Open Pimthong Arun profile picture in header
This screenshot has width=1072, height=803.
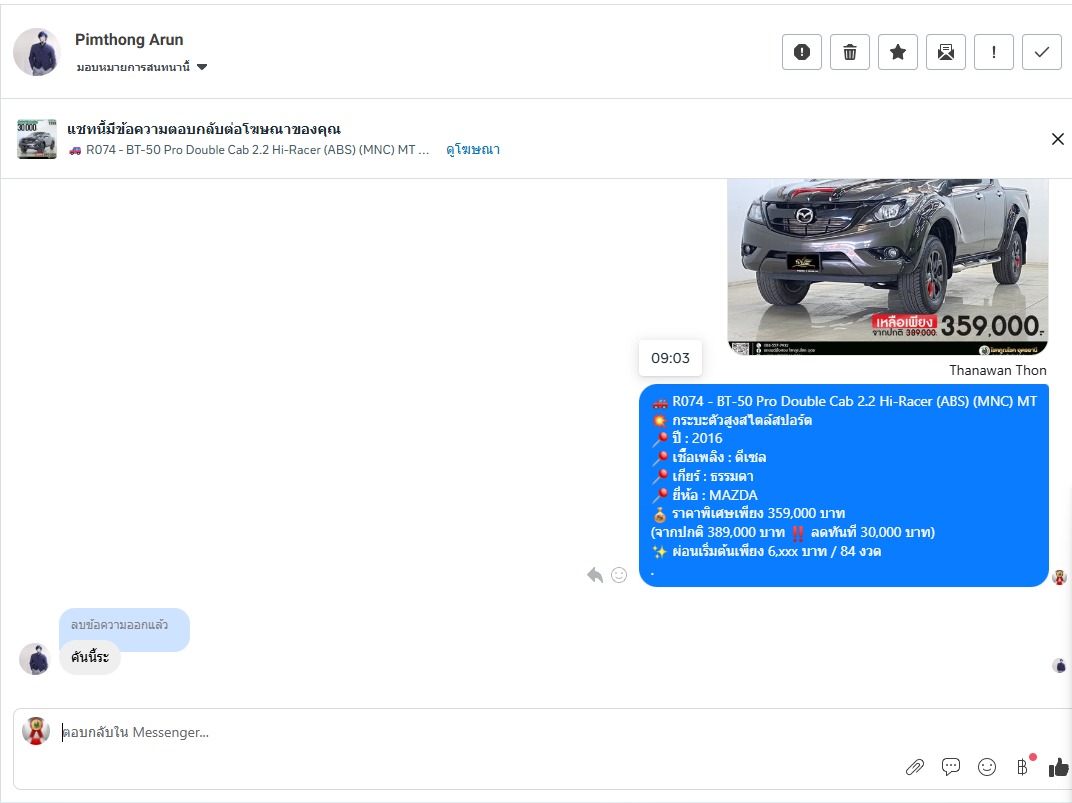click(x=37, y=52)
